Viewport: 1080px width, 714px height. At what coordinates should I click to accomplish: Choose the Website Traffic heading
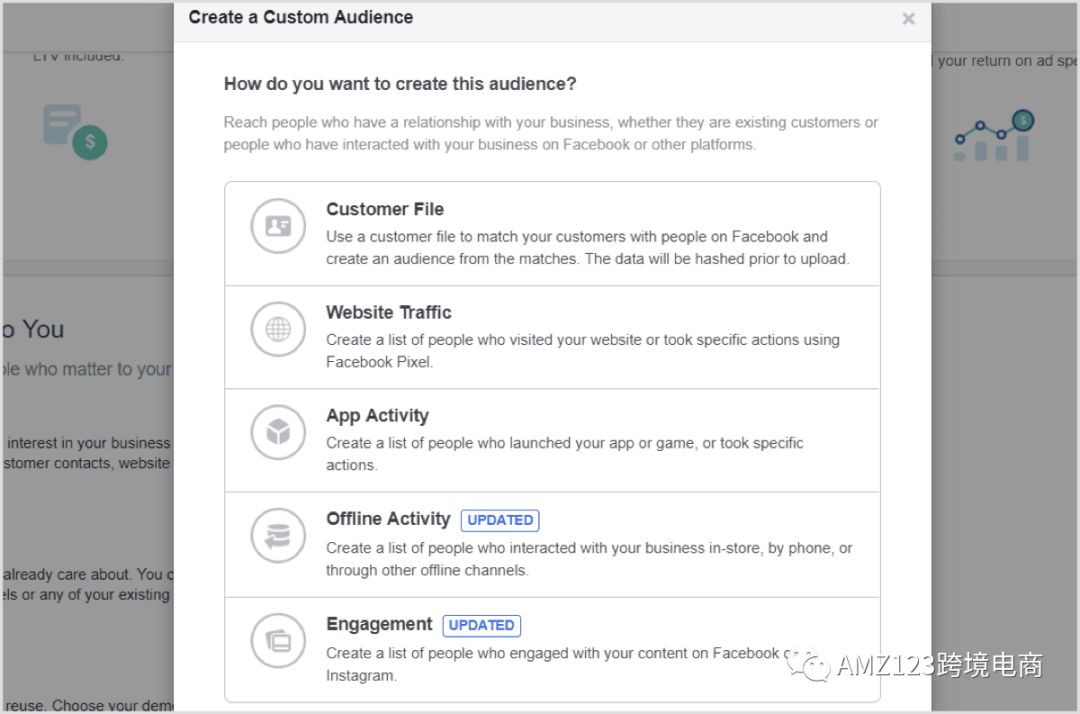tap(389, 312)
